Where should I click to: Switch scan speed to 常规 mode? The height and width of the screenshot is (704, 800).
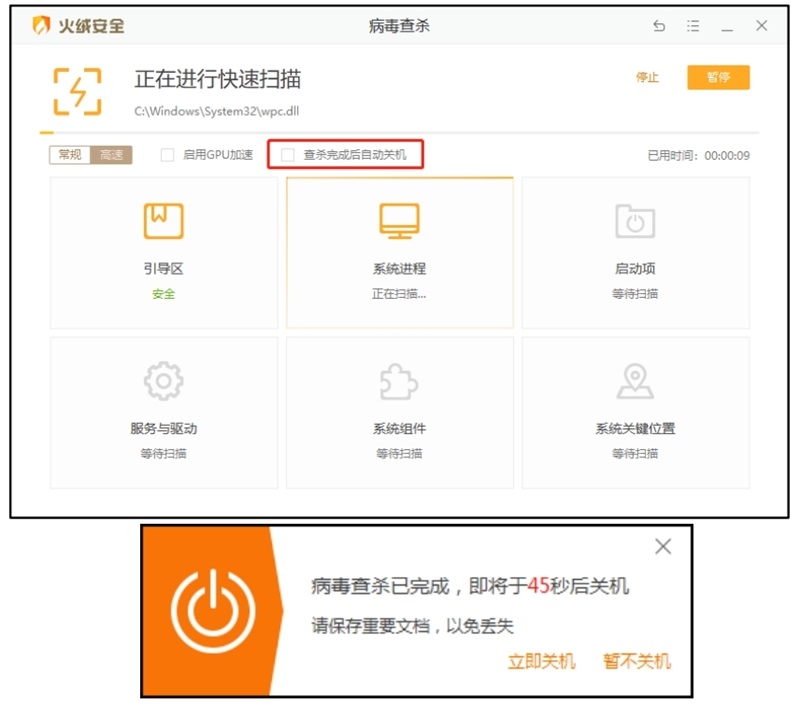(68, 156)
